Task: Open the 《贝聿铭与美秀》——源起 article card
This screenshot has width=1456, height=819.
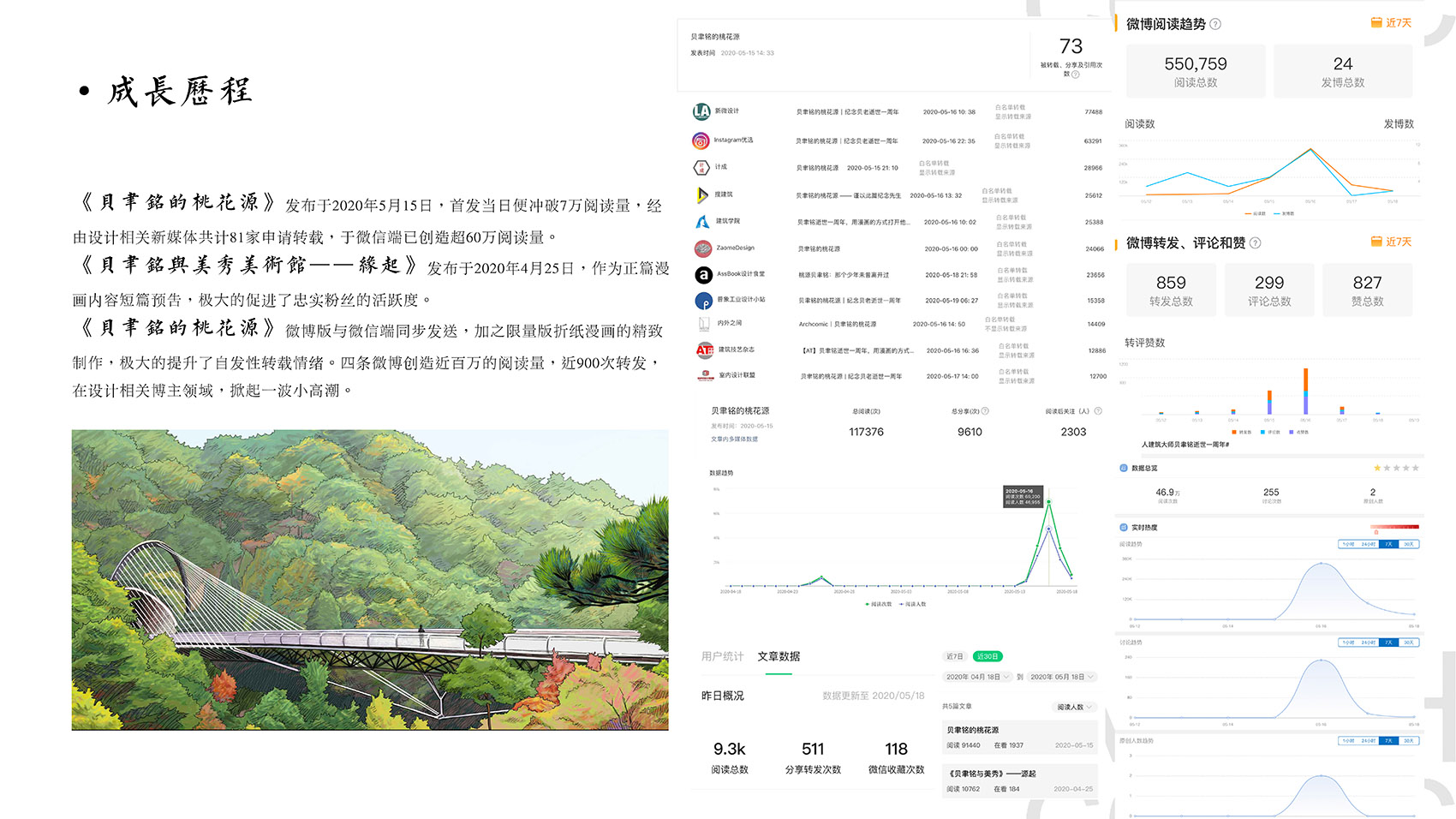Action: click(1020, 781)
